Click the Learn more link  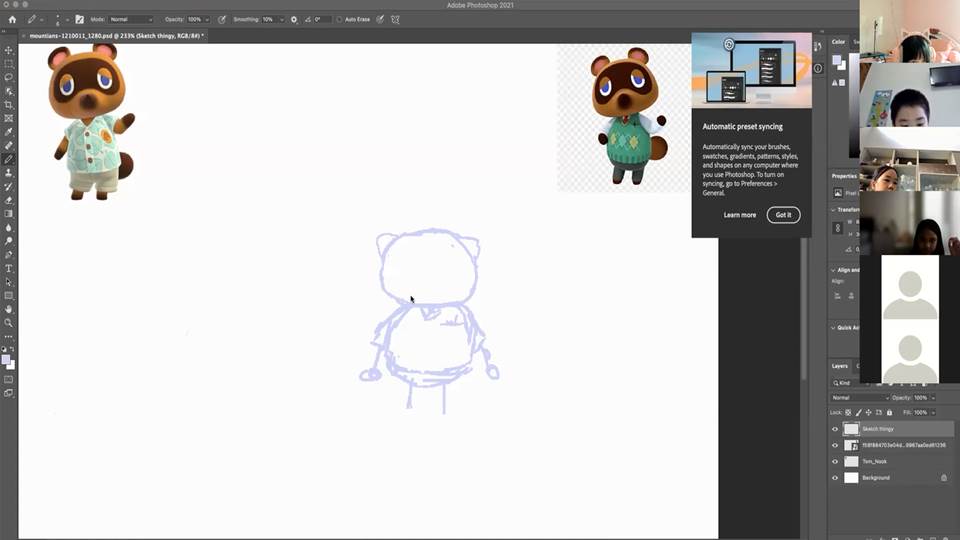pos(740,215)
